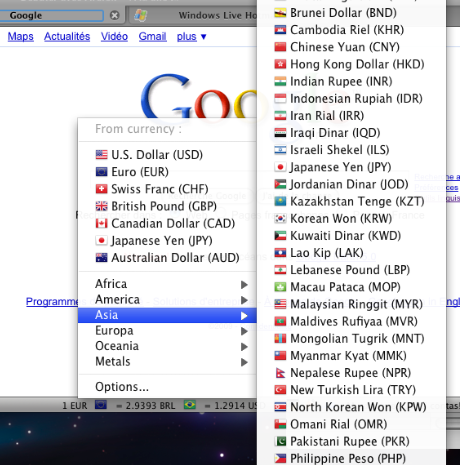The image size is (460, 465).
Task: Select Mongolian Tugrik (MNT)
Action: (x=352, y=339)
